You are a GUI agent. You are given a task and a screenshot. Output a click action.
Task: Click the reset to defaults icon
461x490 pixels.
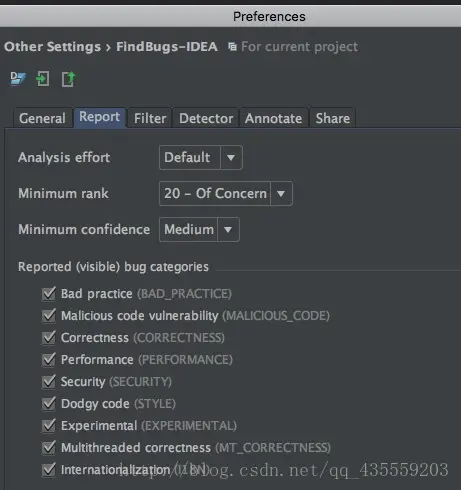coord(18,79)
